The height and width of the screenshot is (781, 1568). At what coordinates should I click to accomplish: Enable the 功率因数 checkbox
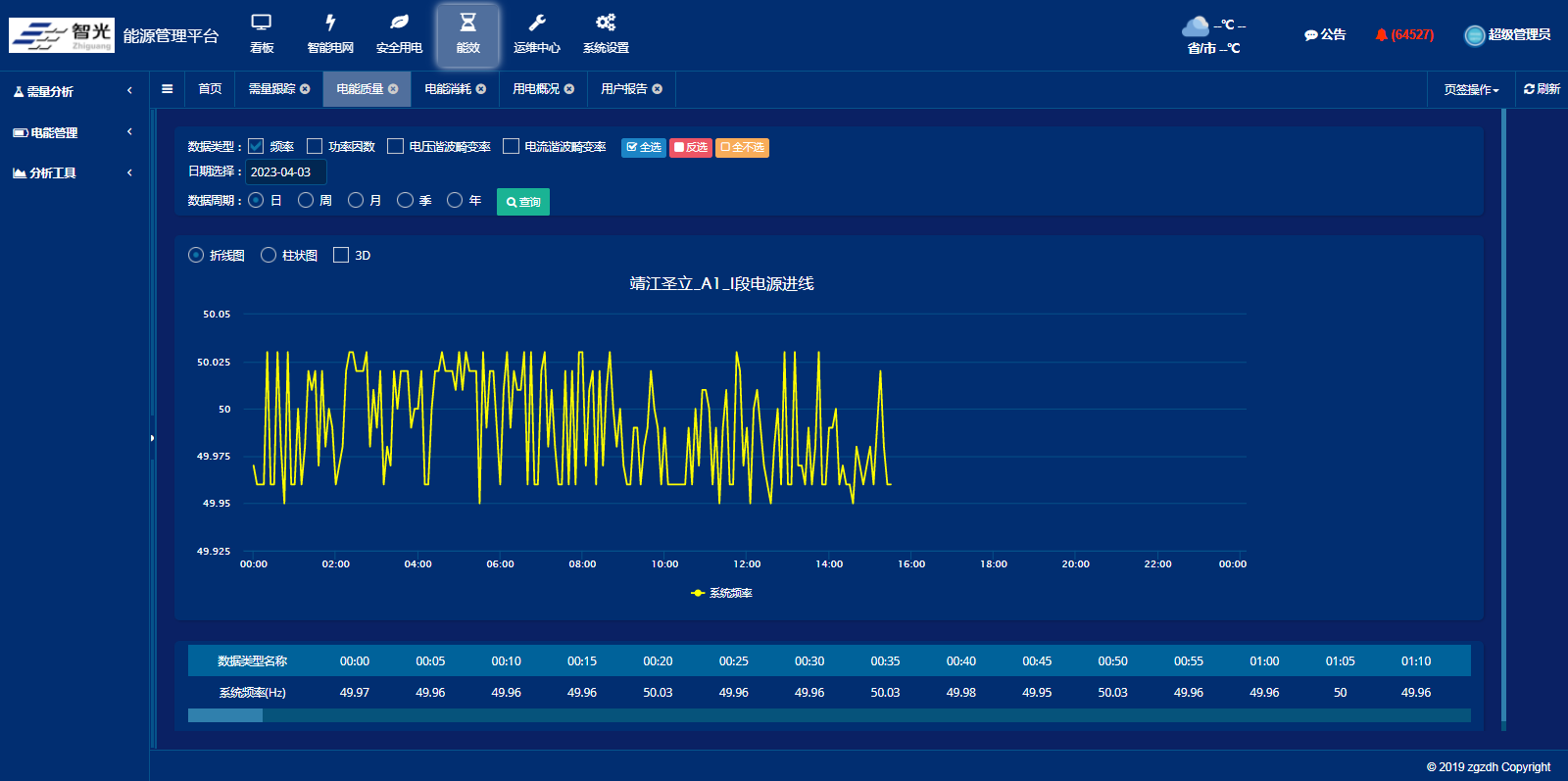pos(315,146)
